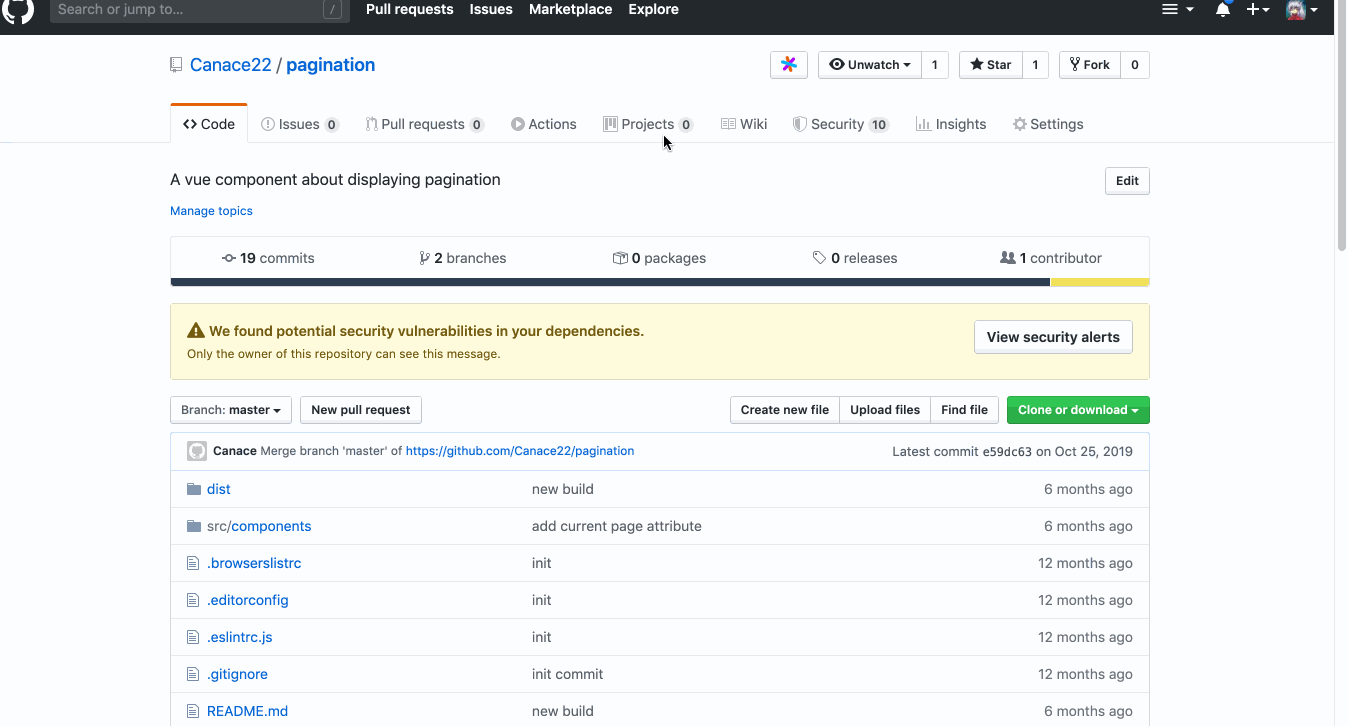The image size is (1348, 726).
Task: Click the src/components folder icon
Action: [194, 526]
